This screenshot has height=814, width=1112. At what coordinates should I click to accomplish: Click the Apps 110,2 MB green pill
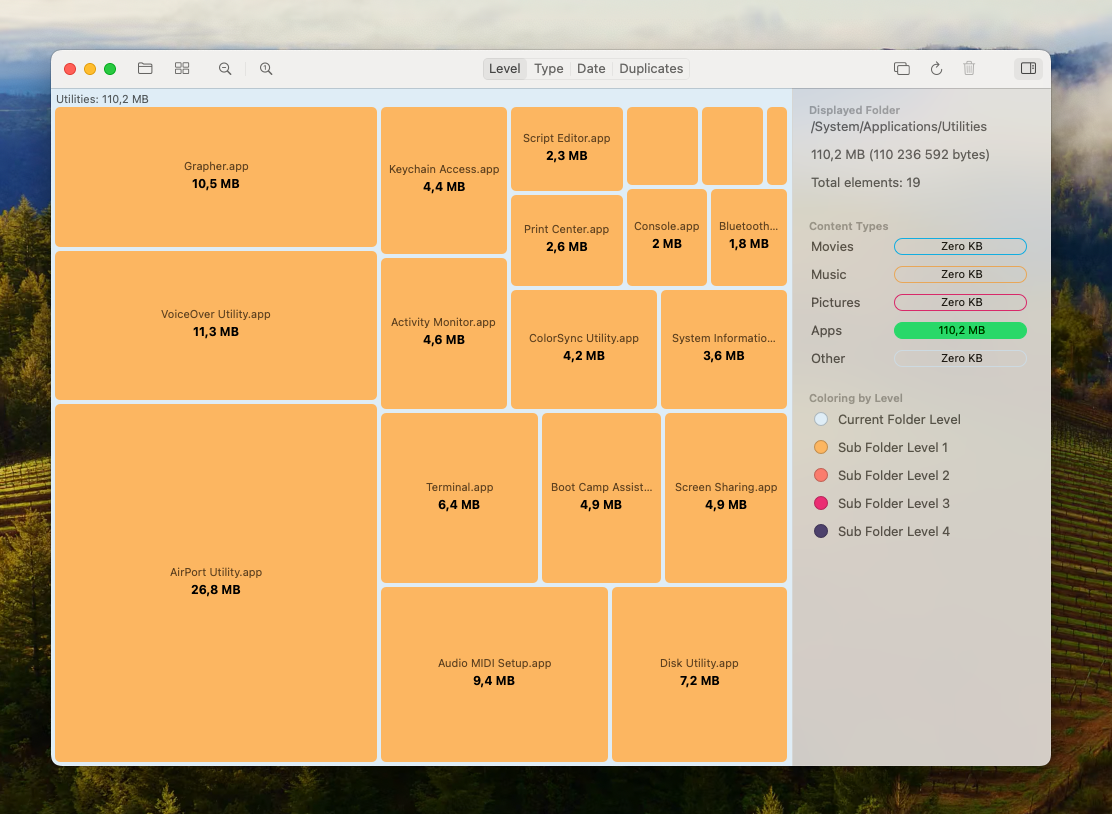tap(960, 330)
